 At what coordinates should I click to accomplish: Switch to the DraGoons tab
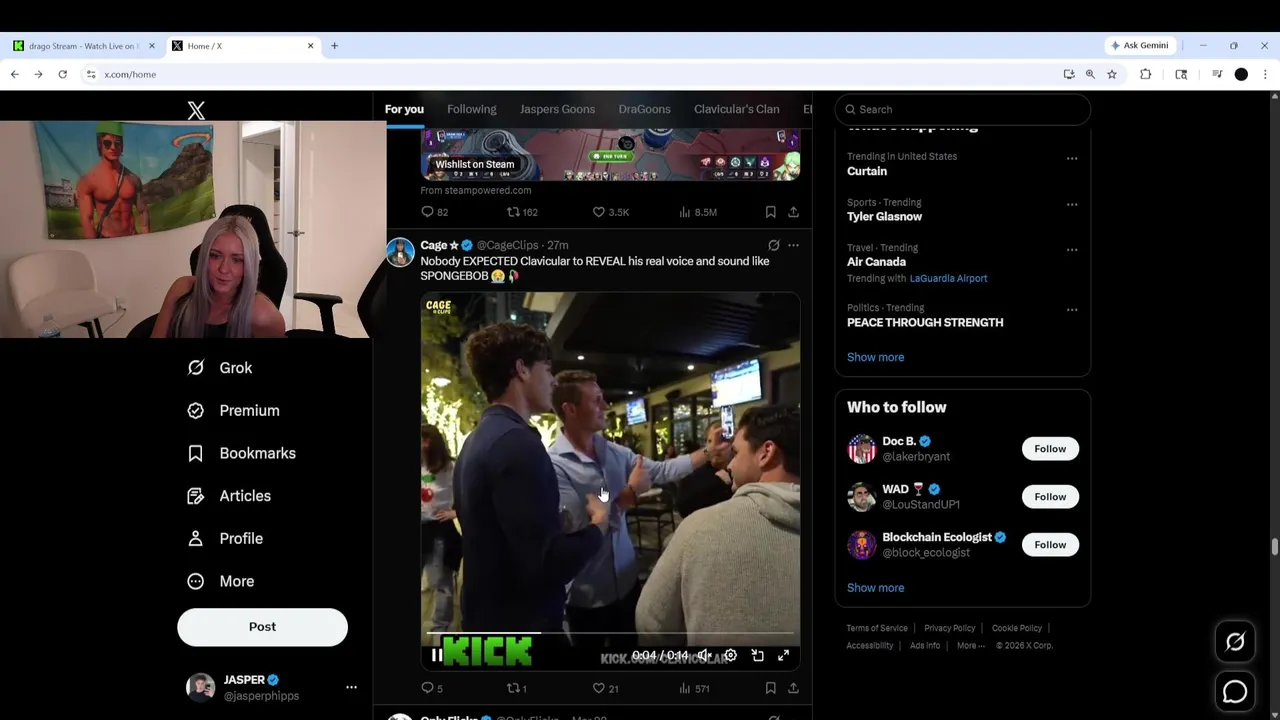[x=644, y=109]
